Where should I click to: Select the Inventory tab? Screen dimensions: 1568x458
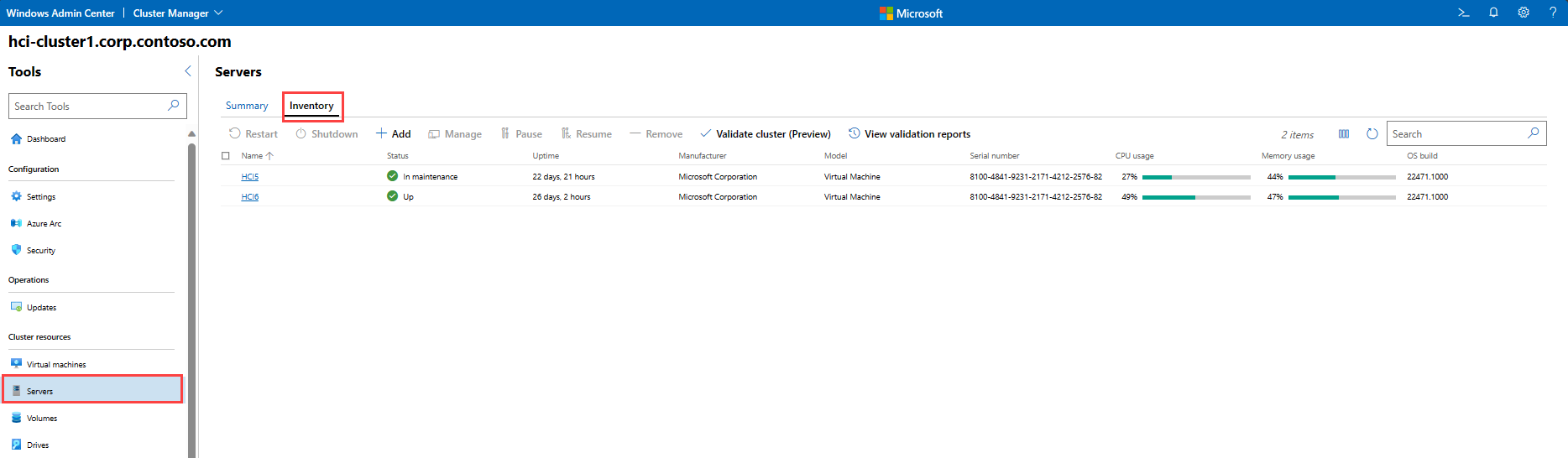tap(311, 106)
